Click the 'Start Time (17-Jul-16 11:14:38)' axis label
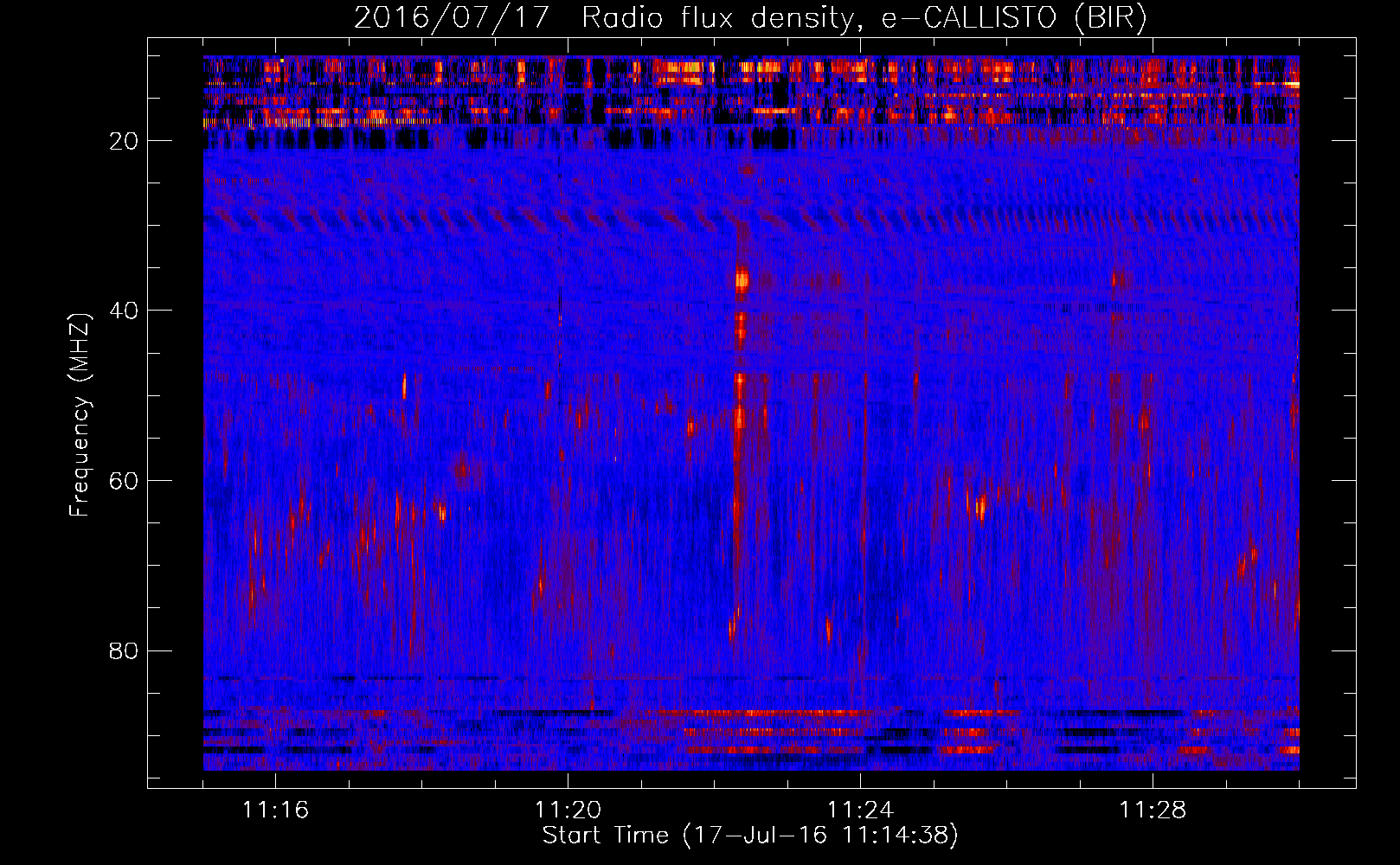The height and width of the screenshot is (865, 1400). (x=749, y=836)
